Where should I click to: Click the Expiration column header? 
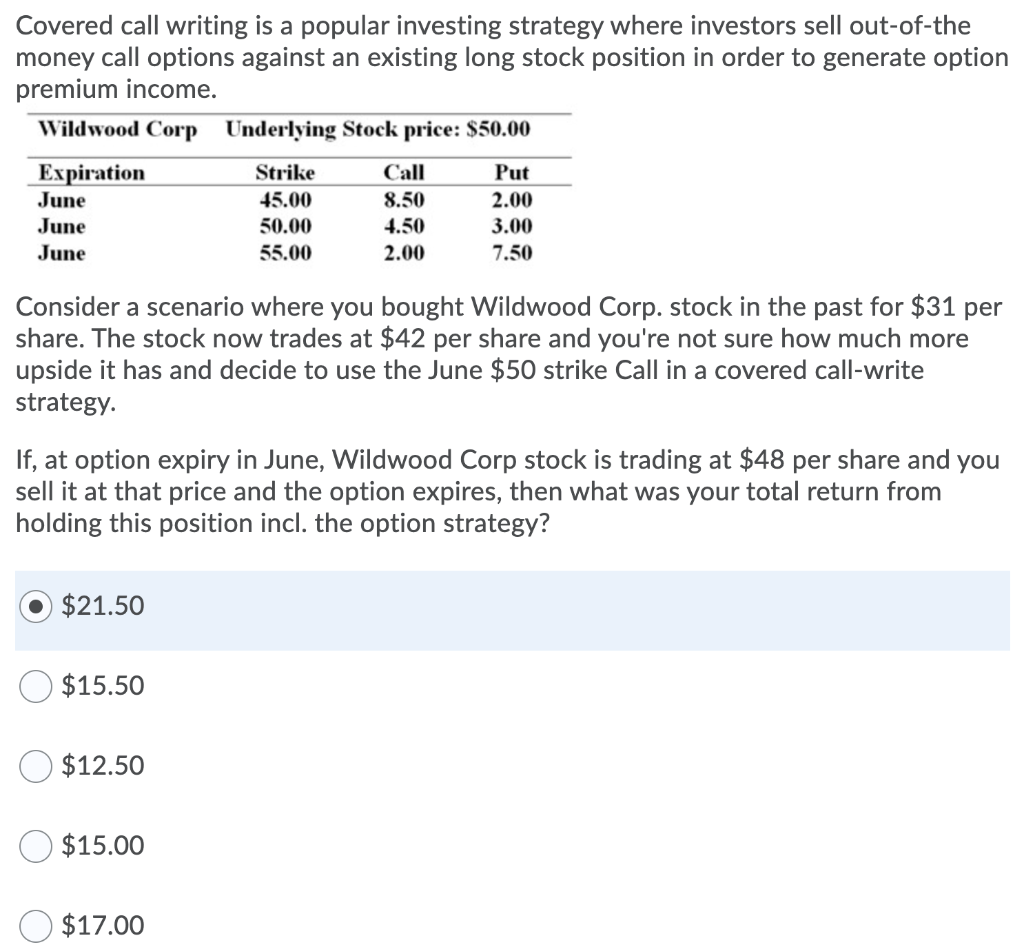click(91, 172)
